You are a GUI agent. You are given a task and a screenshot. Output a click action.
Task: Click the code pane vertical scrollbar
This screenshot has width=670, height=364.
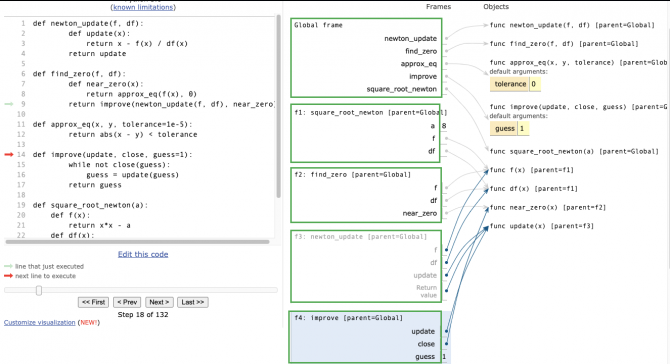(x=279, y=107)
